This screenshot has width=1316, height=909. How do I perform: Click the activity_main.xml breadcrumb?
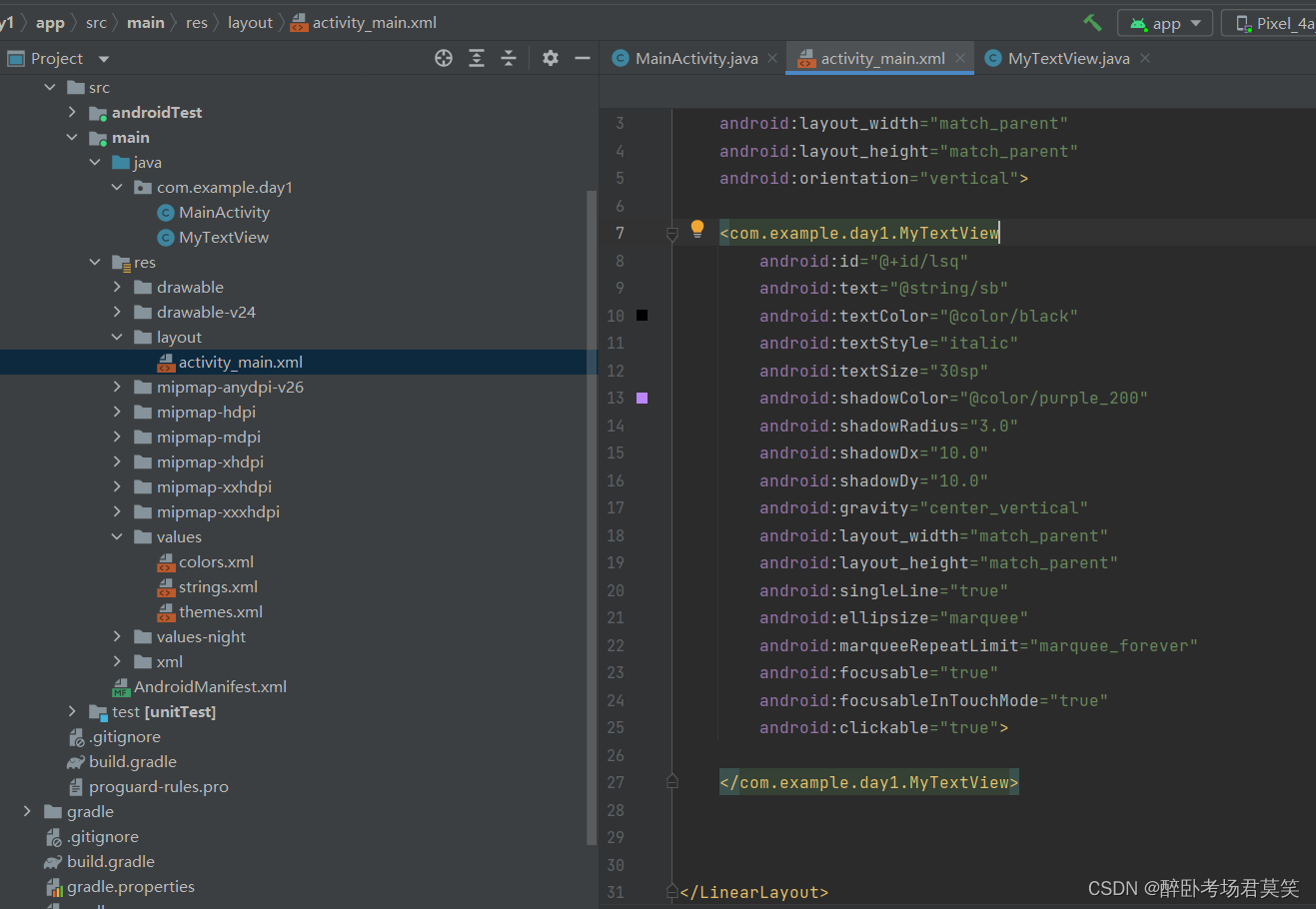tap(364, 22)
